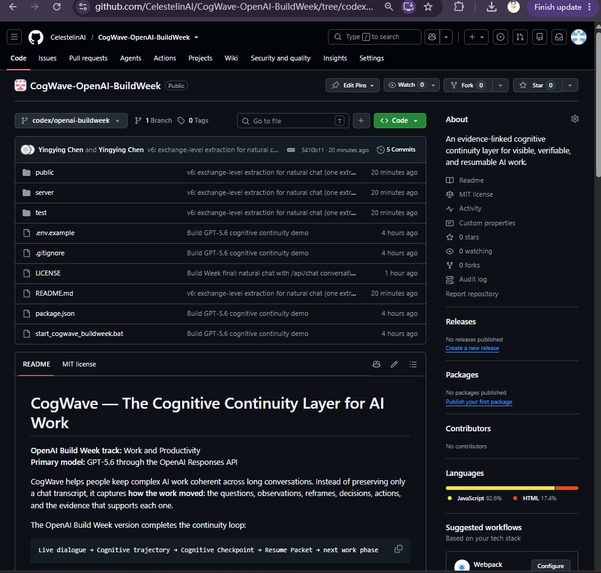Click Finish update browser button
The image size is (601, 573).
[x=558, y=7]
